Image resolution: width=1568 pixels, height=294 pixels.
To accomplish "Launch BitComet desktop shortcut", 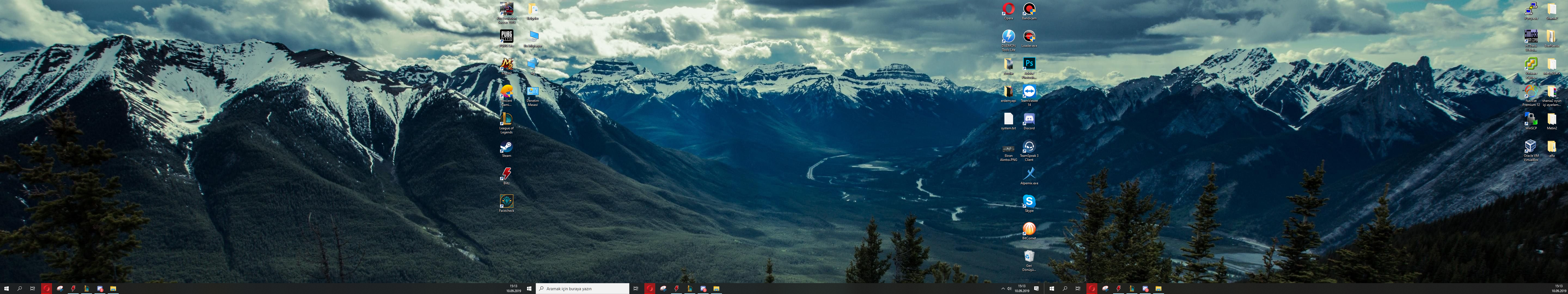I will tap(1029, 231).
